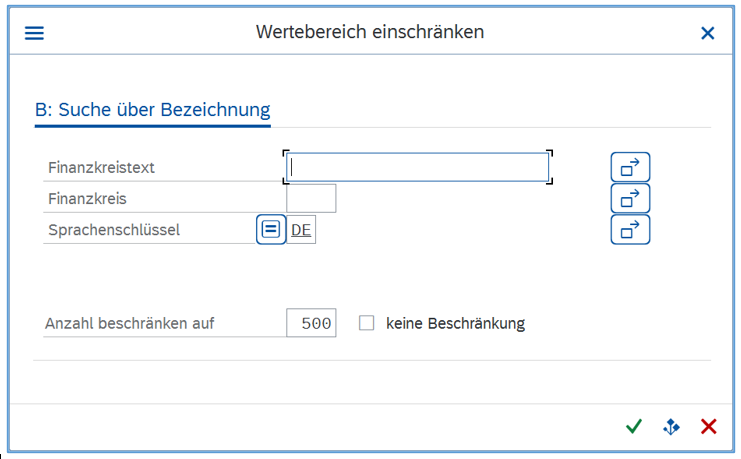Open multiple selection for Finanzkreis
This screenshot has height=459, width=741.
coord(630,199)
